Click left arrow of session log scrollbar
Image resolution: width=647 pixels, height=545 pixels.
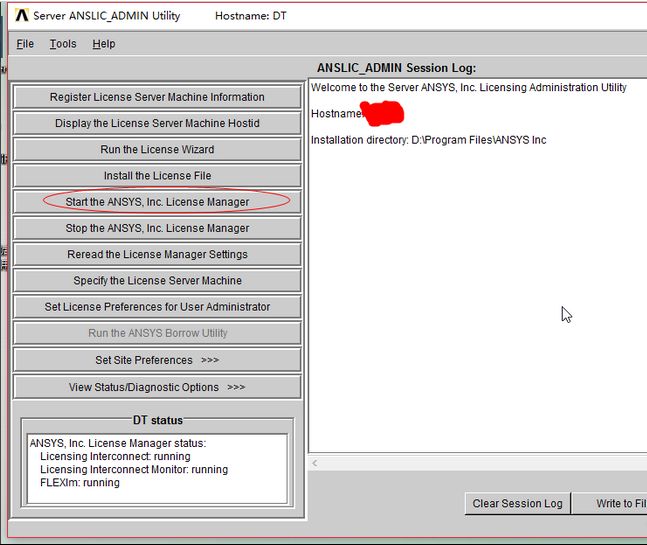(317, 464)
